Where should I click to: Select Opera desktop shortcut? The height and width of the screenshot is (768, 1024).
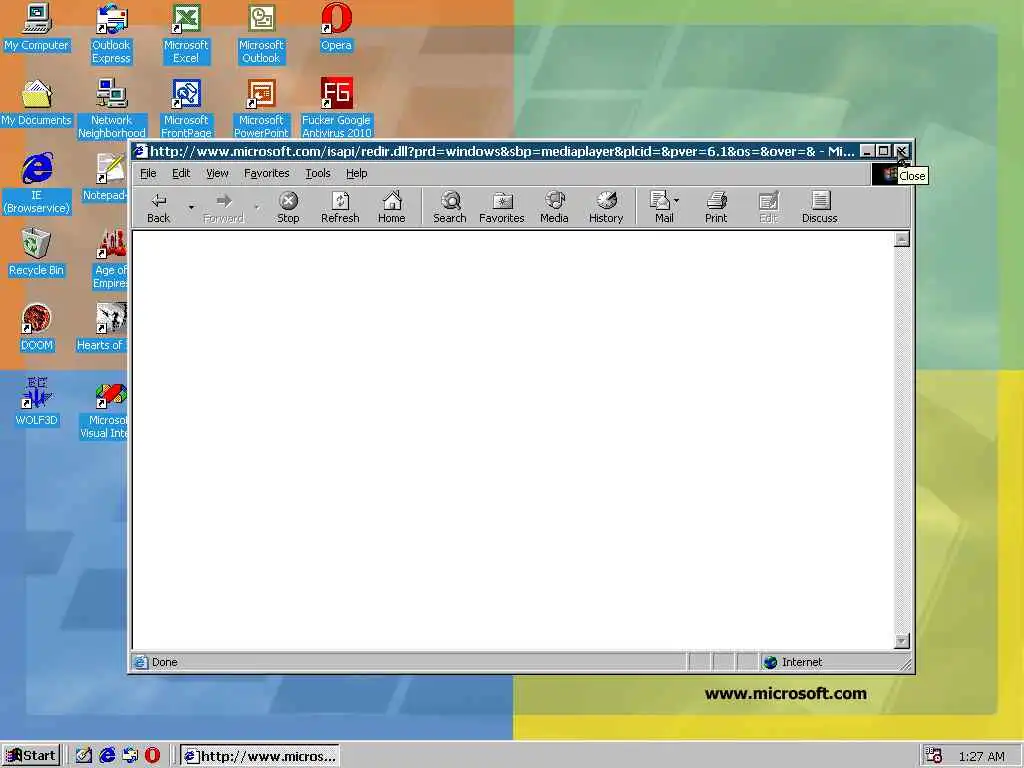pyautogui.click(x=336, y=27)
